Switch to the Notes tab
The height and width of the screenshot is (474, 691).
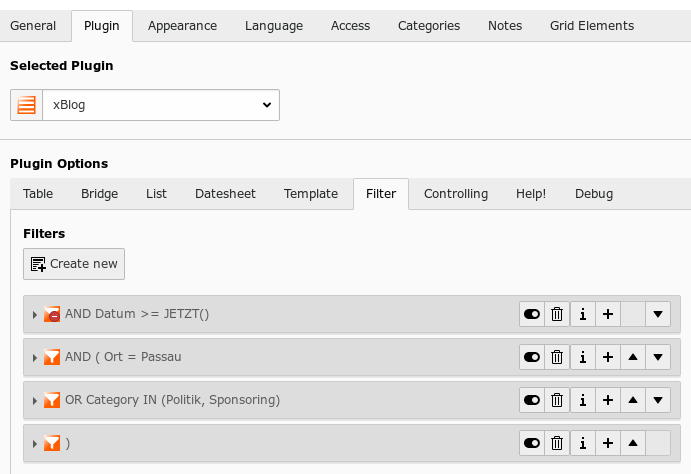pyautogui.click(x=505, y=26)
